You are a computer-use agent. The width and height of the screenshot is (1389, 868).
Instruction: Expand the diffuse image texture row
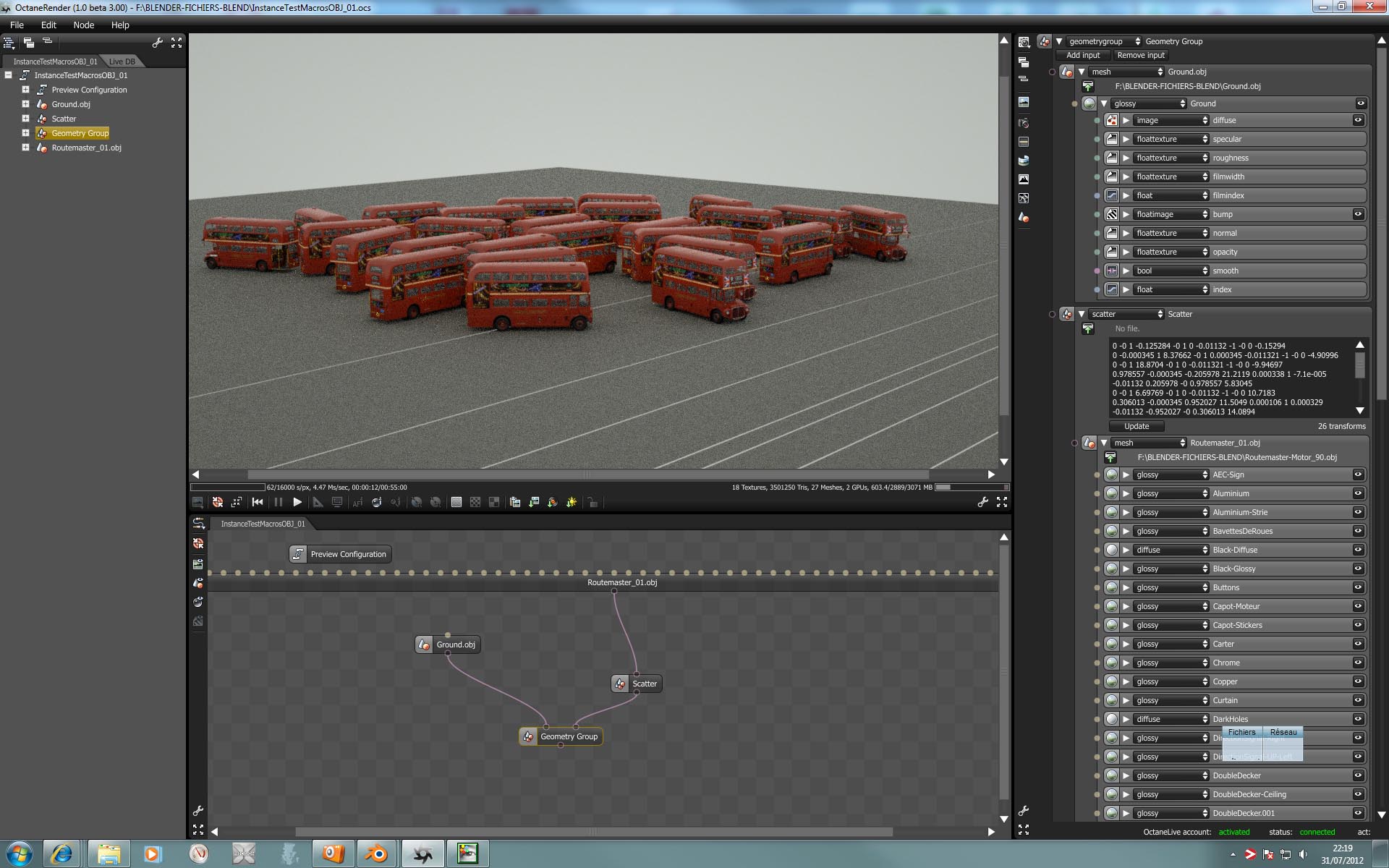[1126, 120]
